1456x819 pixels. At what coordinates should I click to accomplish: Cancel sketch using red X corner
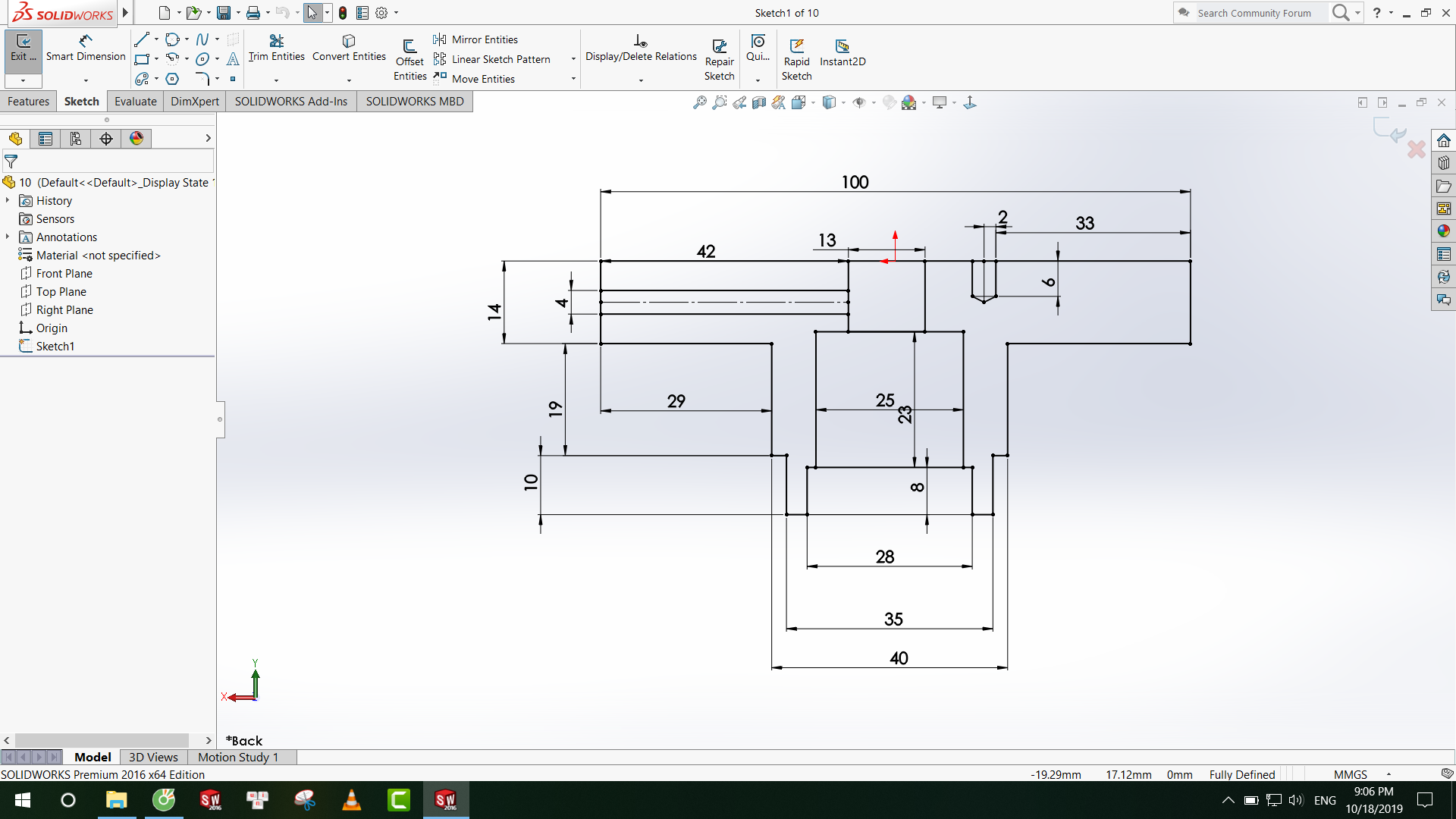click(1416, 149)
